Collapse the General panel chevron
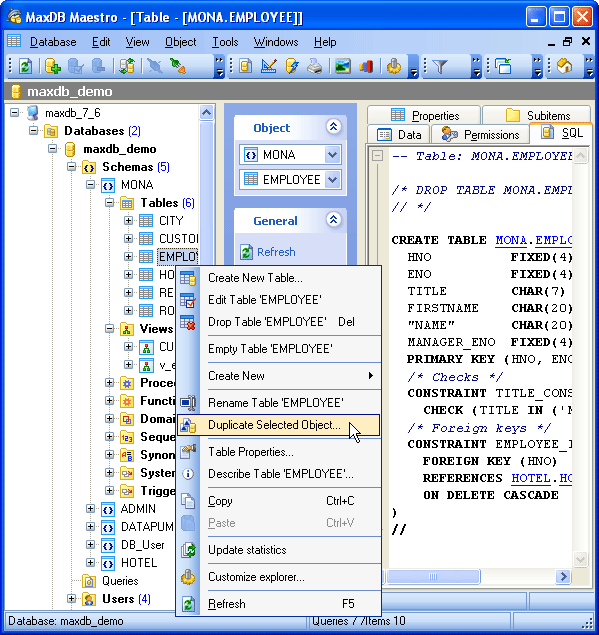The height and width of the screenshot is (635, 599). [333, 220]
